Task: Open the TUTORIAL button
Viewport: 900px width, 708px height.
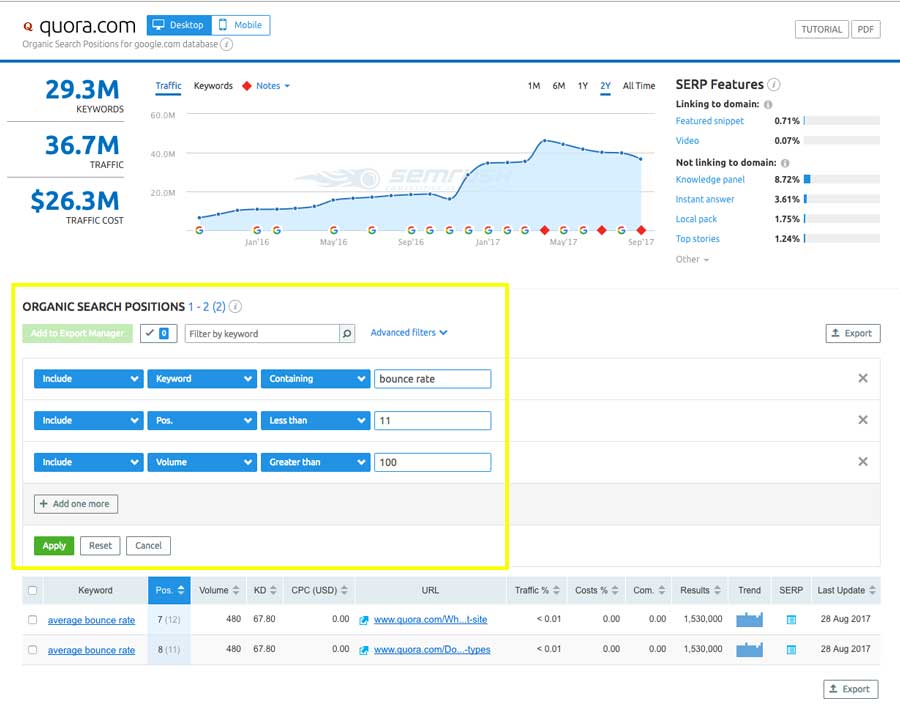Action: [x=821, y=30]
